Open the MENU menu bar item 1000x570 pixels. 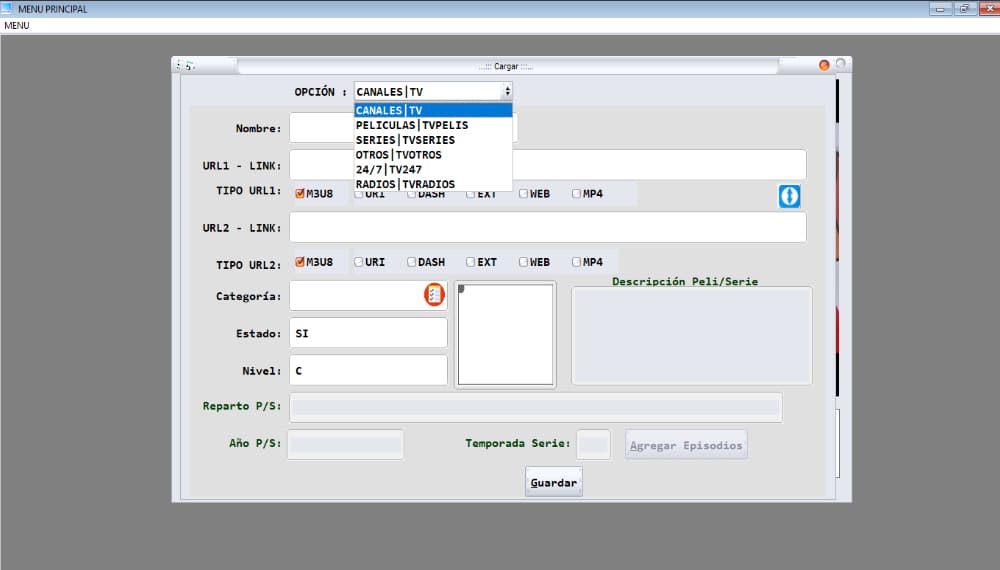(x=17, y=26)
